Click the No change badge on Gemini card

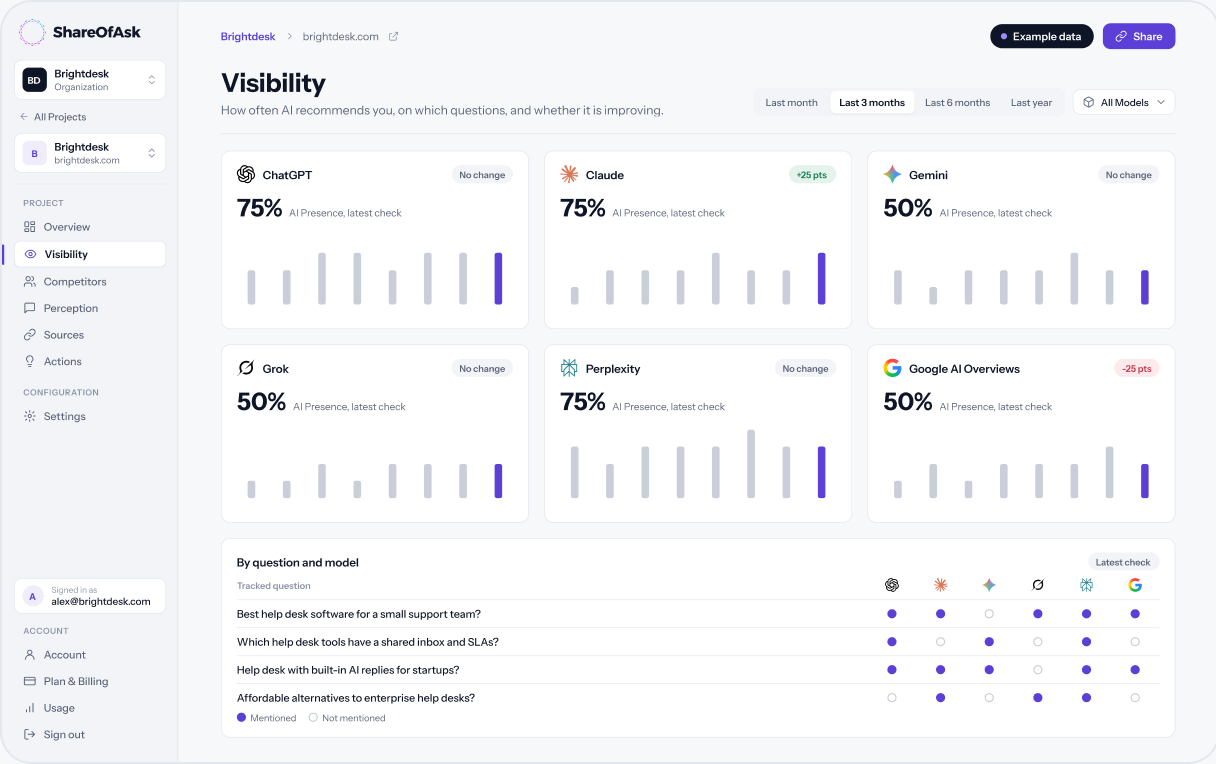point(1128,175)
